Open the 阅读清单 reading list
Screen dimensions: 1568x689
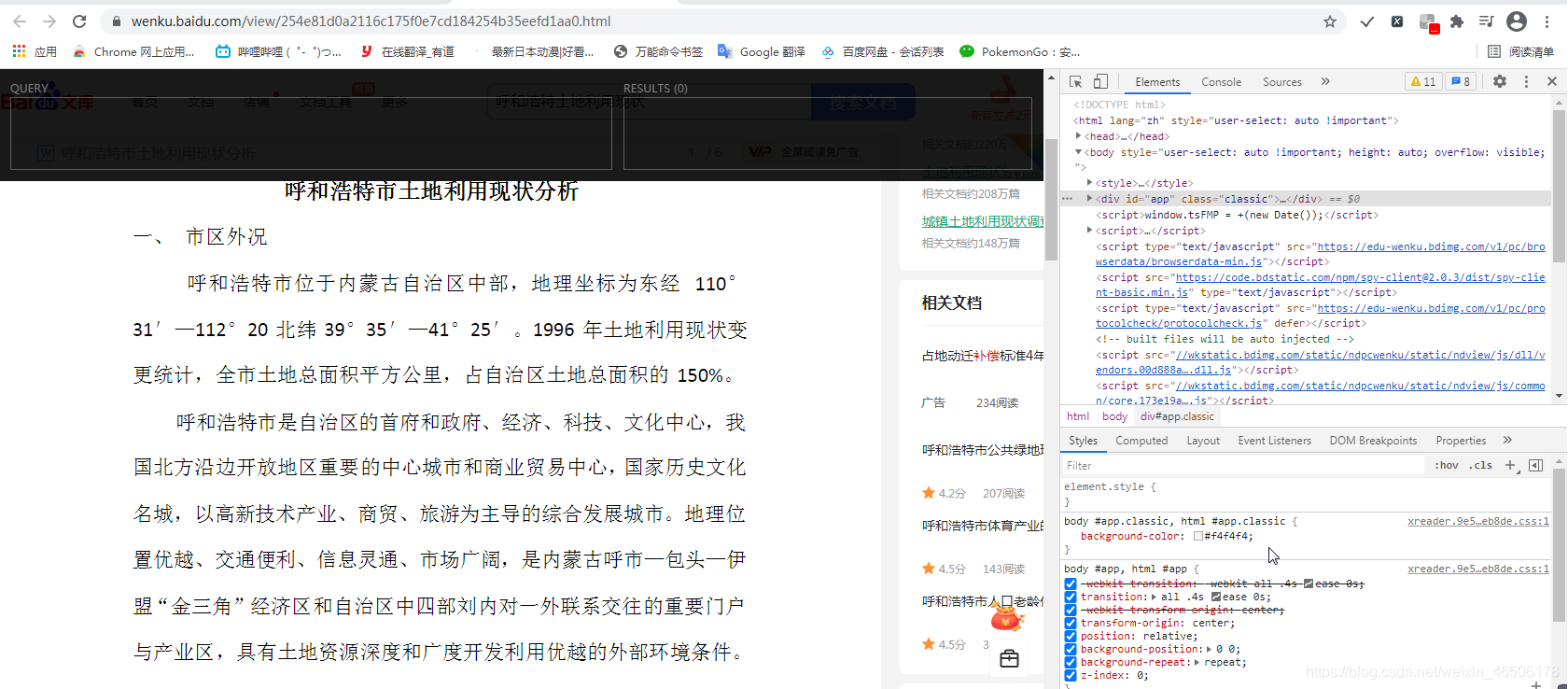coord(1521,51)
